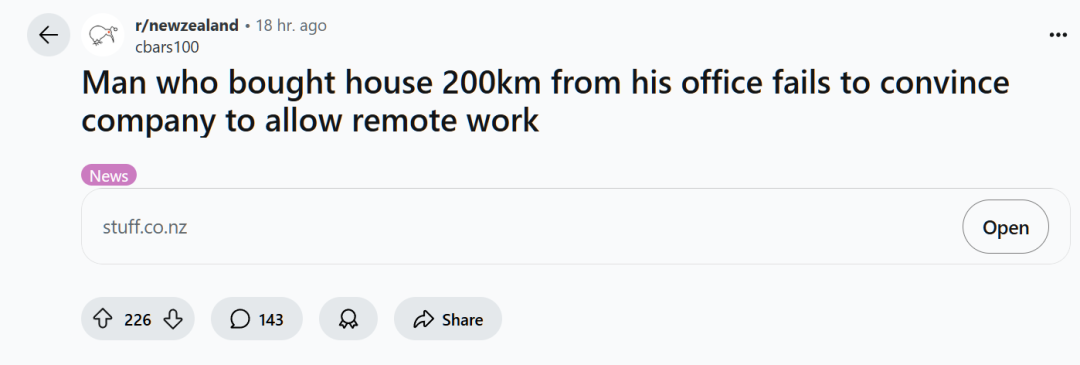The image size is (1080, 365).
Task: Click the Open button for the article
Action: pos(1006,227)
